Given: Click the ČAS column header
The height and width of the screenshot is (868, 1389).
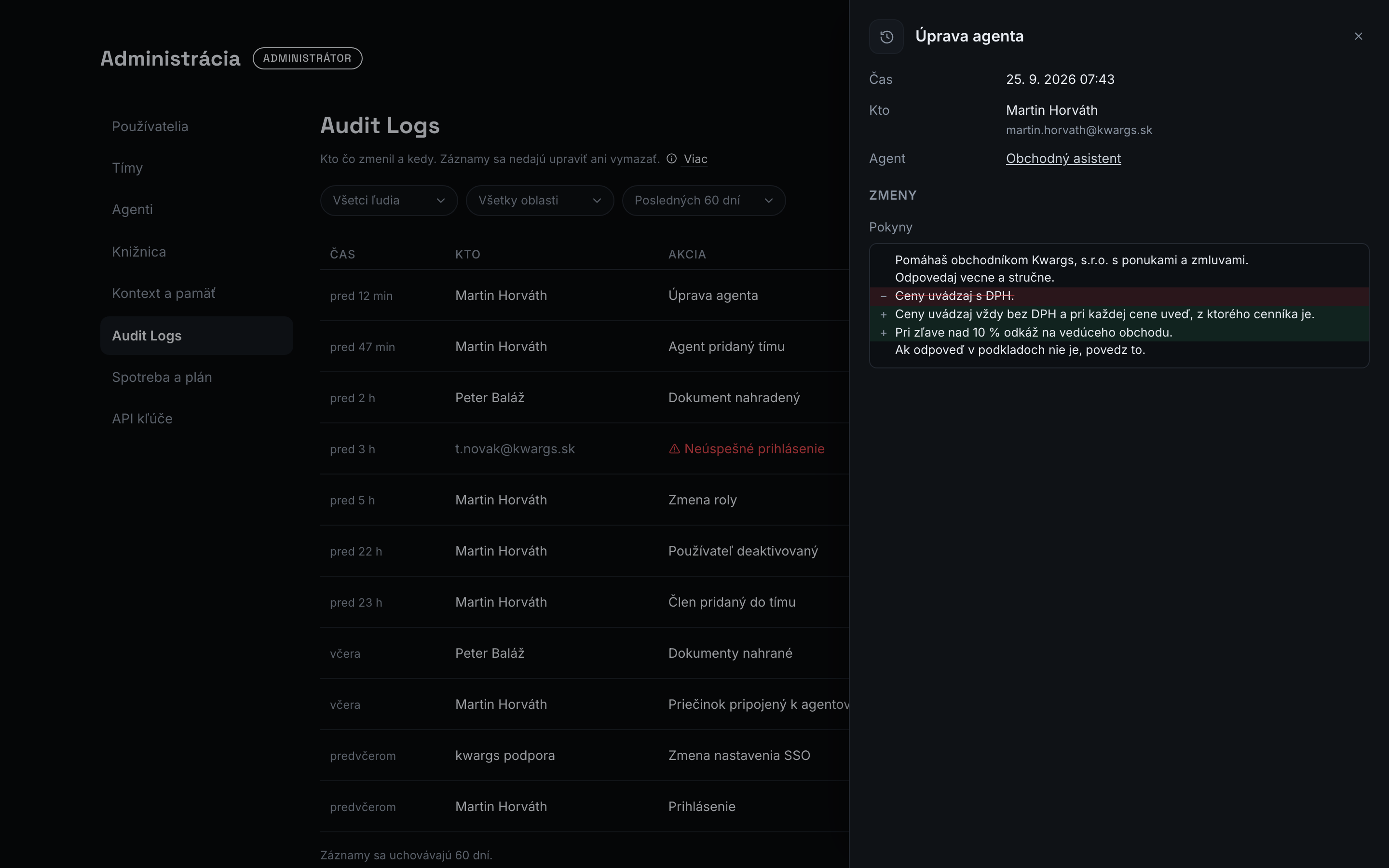Looking at the screenshot, I should (342, 254).
